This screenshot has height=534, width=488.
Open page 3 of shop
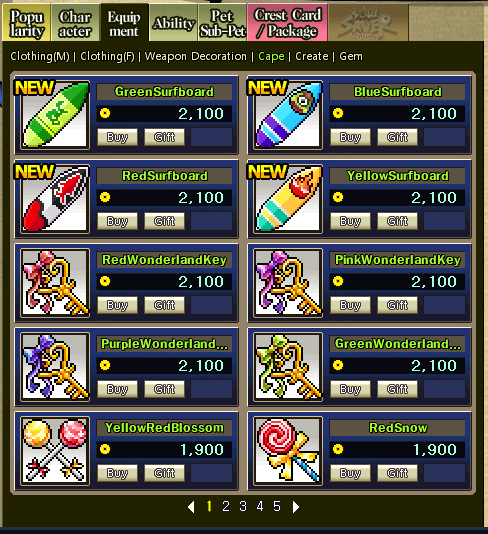click(x=243, y=506)
